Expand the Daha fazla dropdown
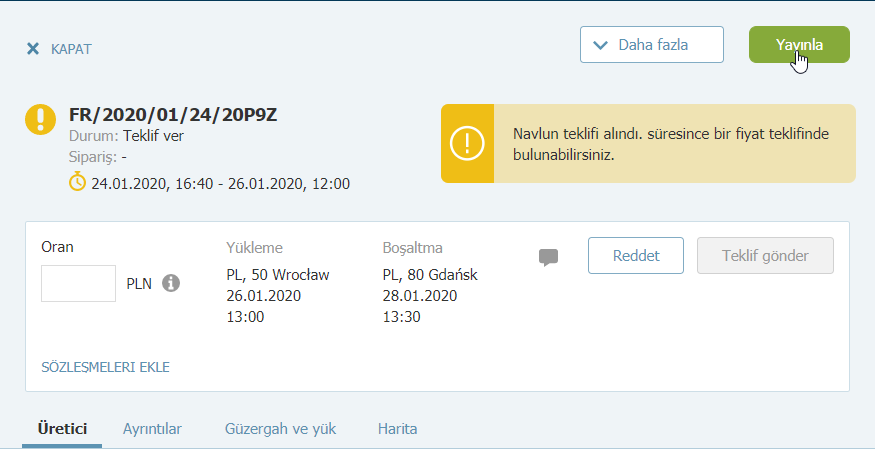 pyautogui.click(x=652, y=45)
